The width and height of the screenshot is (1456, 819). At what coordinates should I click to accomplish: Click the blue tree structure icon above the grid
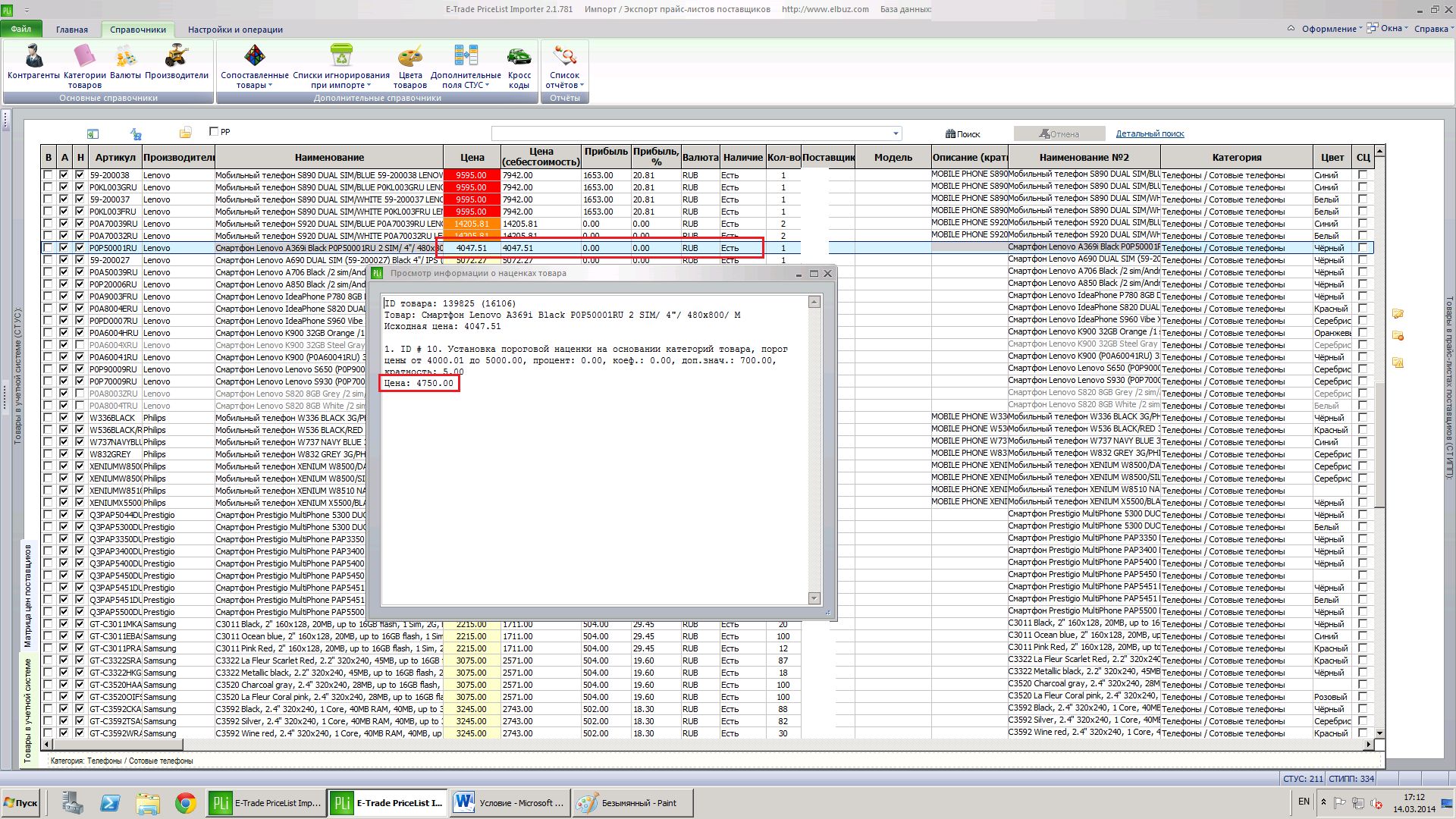pyautogui.click(x=136, y=133)
